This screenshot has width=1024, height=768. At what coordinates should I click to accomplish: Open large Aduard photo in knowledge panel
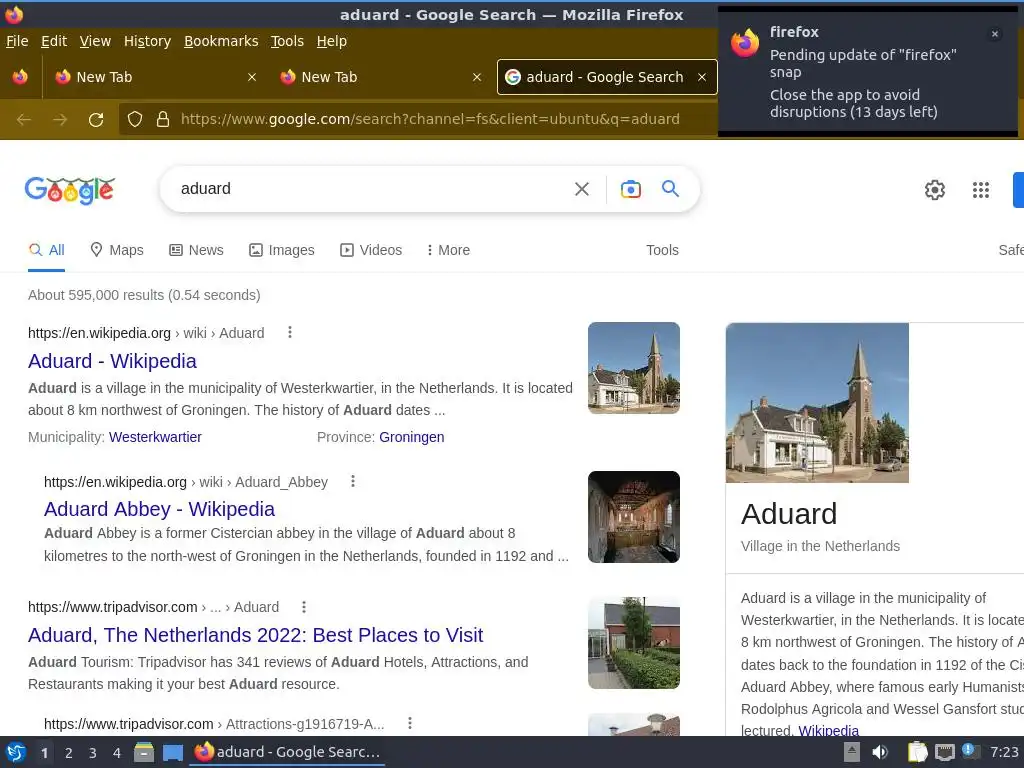click(x=817, y=403)
